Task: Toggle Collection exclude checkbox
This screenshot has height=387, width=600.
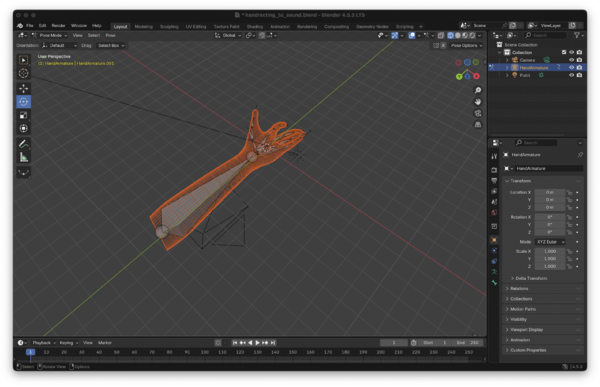Action: point(564,52)
